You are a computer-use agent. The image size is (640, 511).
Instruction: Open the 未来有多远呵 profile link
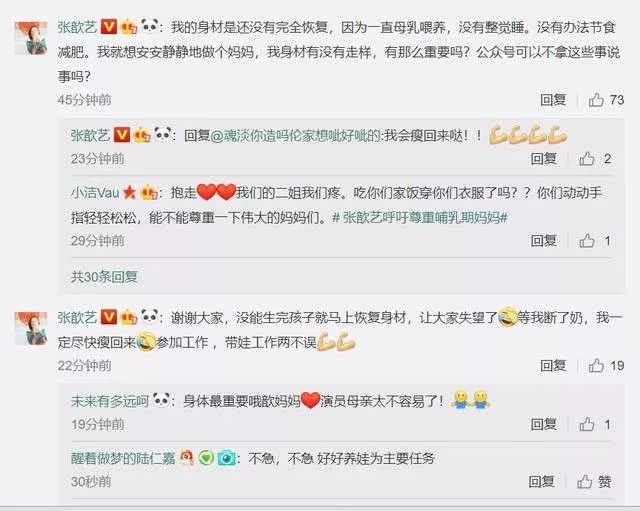(110, 401)
